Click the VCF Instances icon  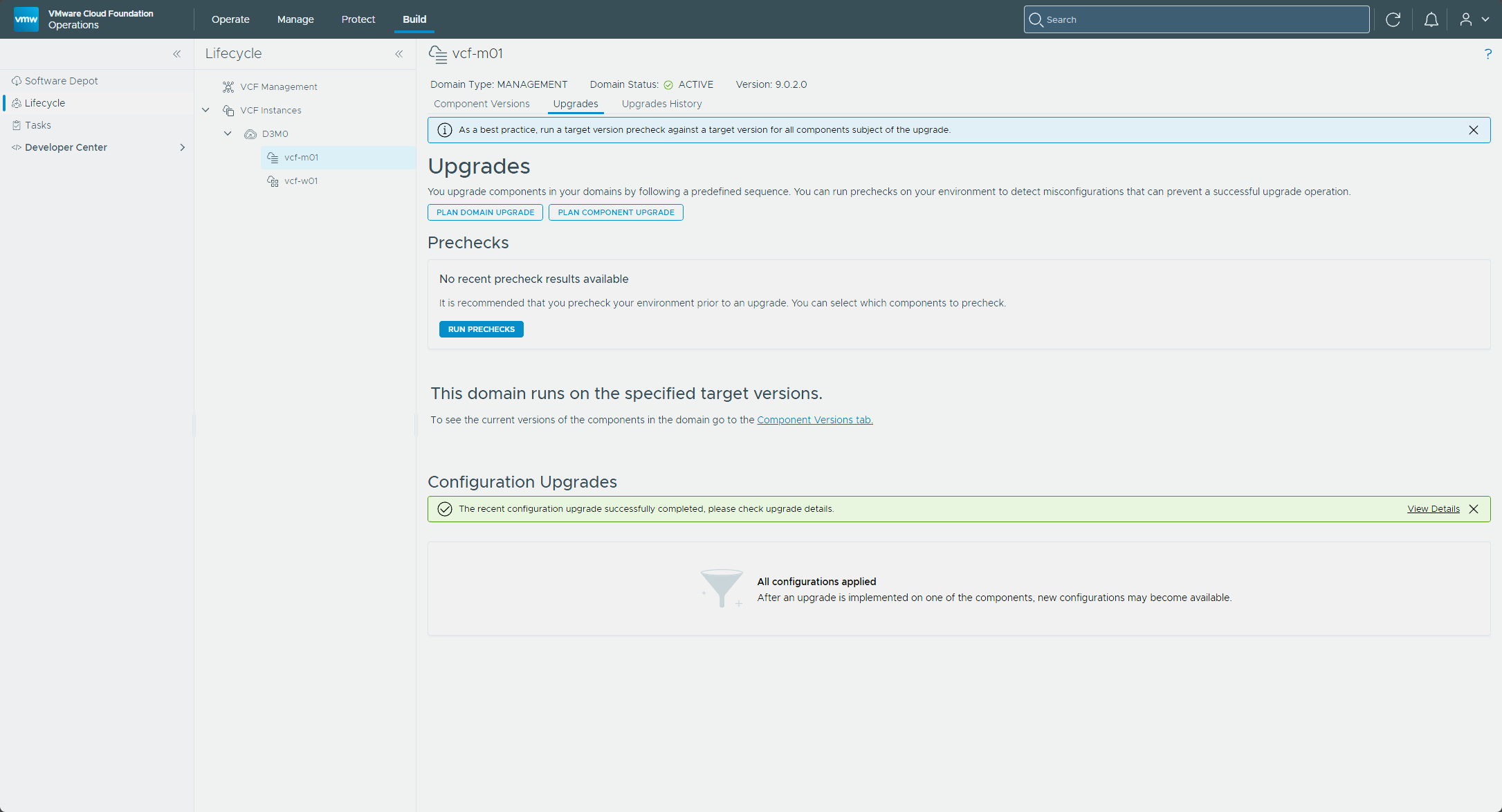click(228, 111)
